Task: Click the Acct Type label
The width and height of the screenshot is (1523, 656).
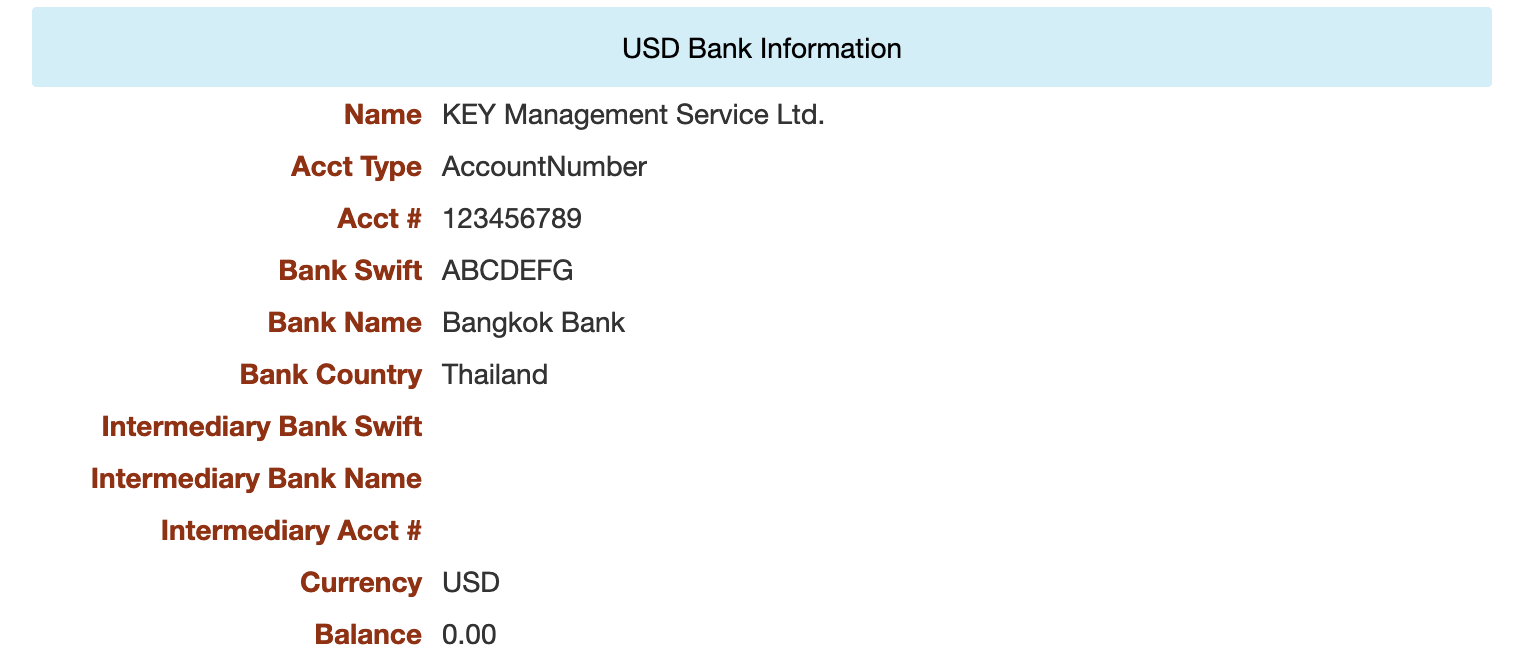Action: tap(355, 167)
